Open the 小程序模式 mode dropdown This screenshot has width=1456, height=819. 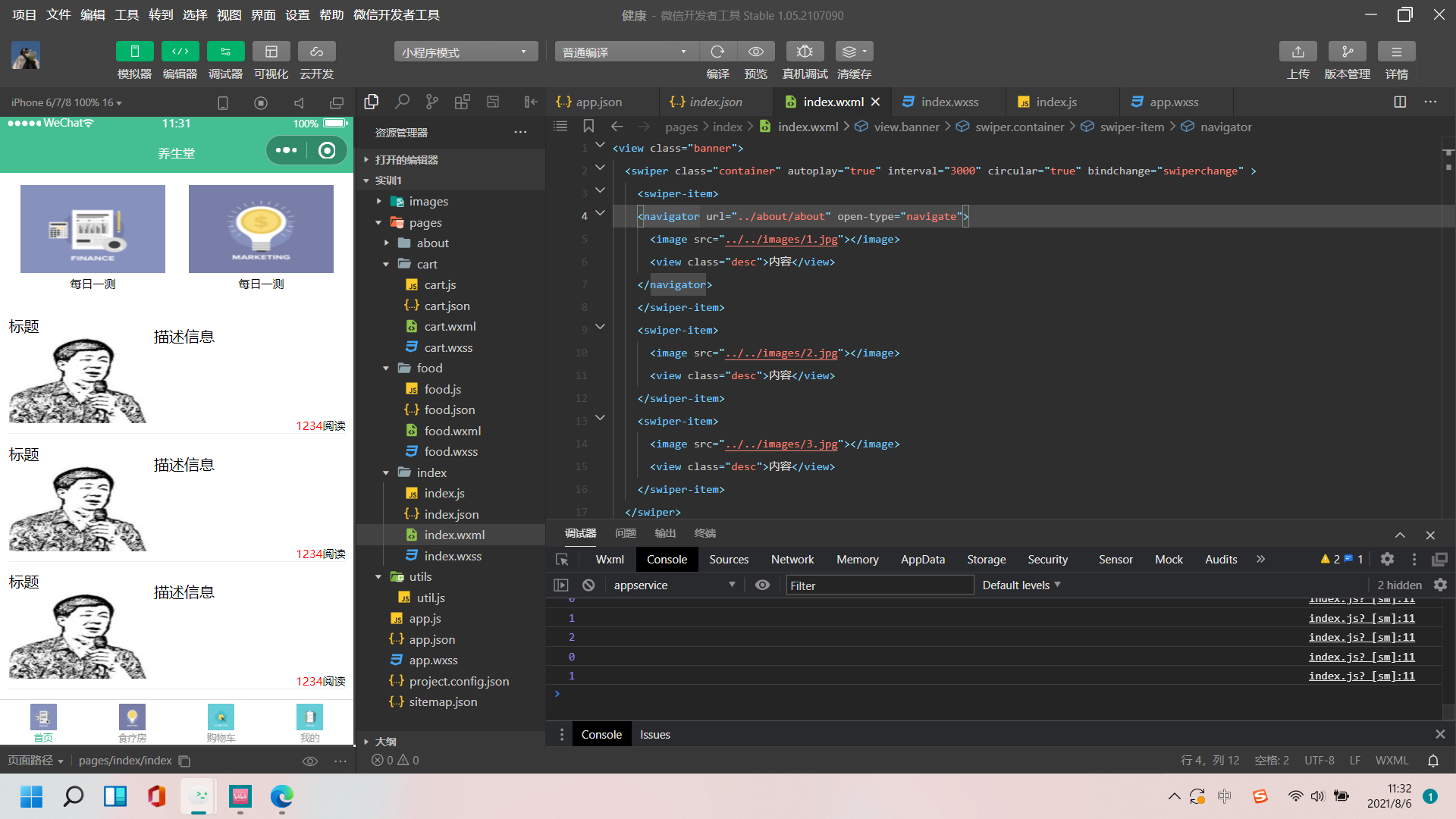point(465,52)
